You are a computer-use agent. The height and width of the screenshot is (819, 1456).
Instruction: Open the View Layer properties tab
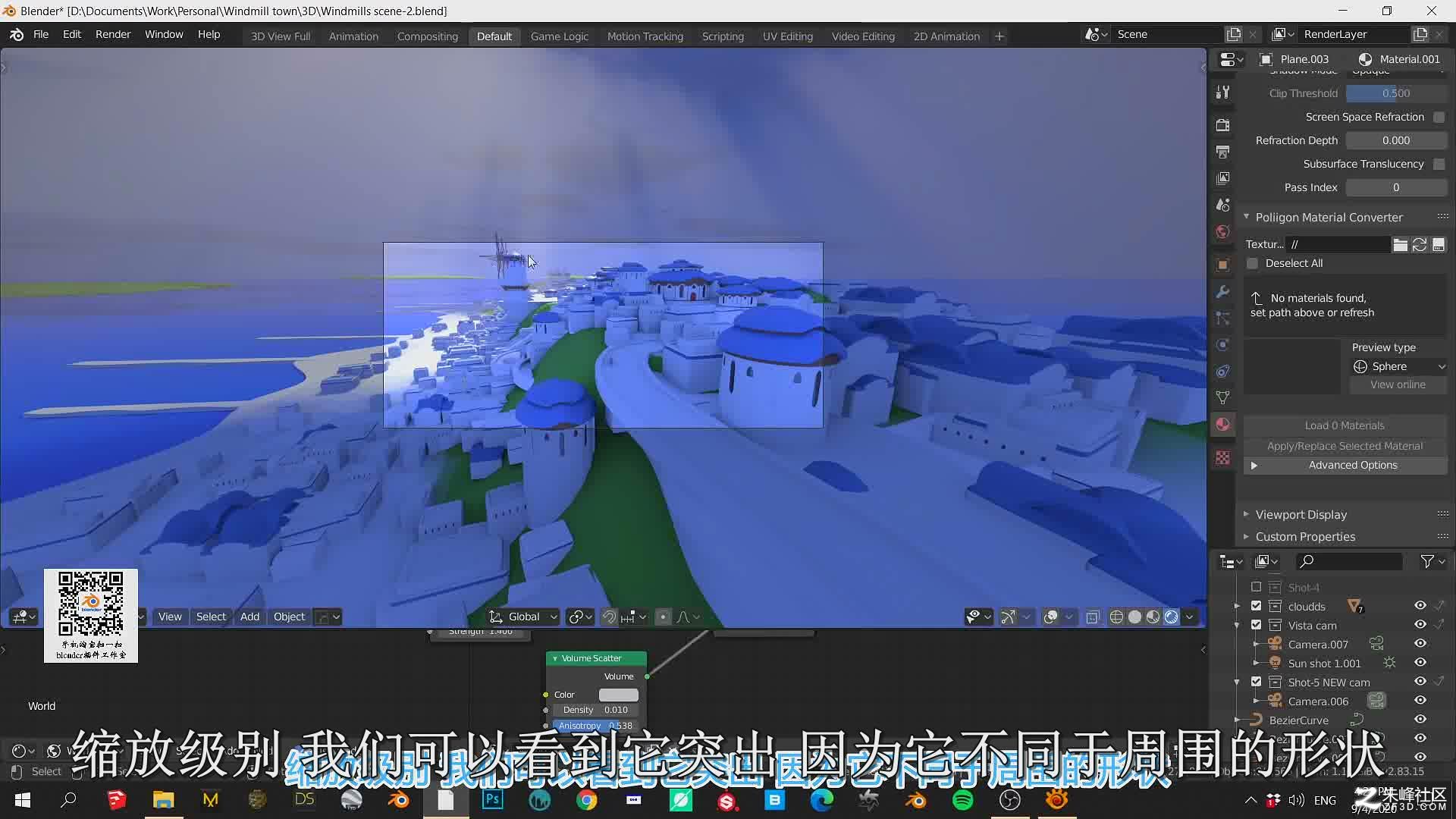click(1222, 178)
